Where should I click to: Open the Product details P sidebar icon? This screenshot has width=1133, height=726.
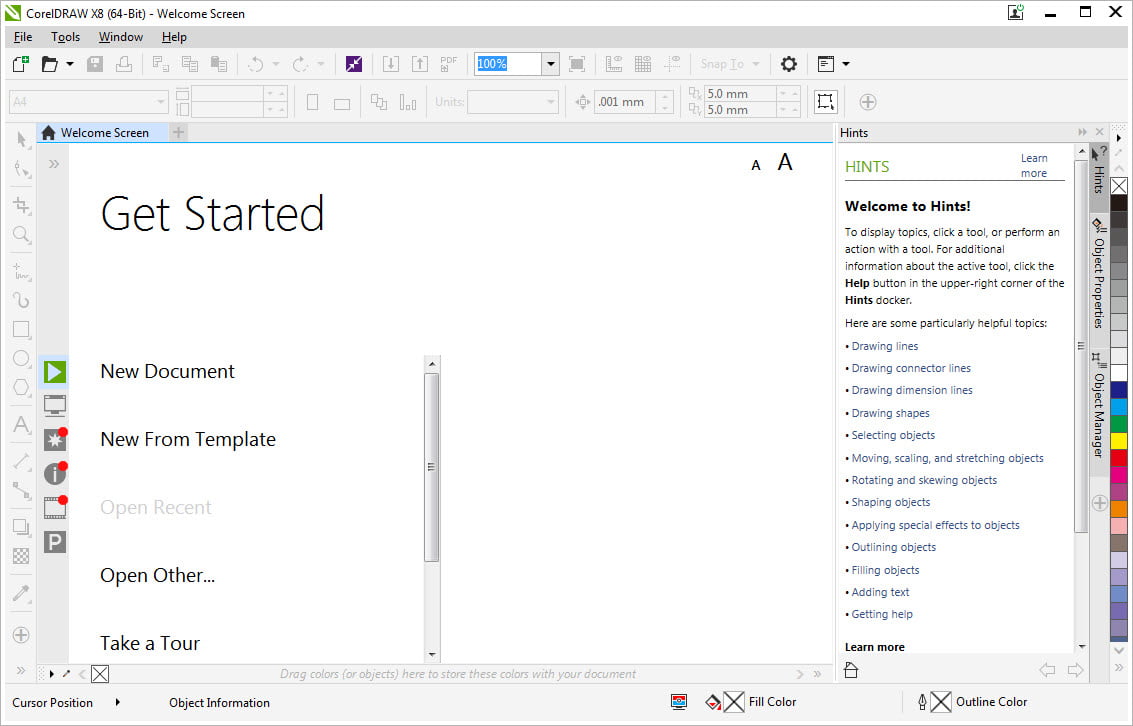[55, 541]
